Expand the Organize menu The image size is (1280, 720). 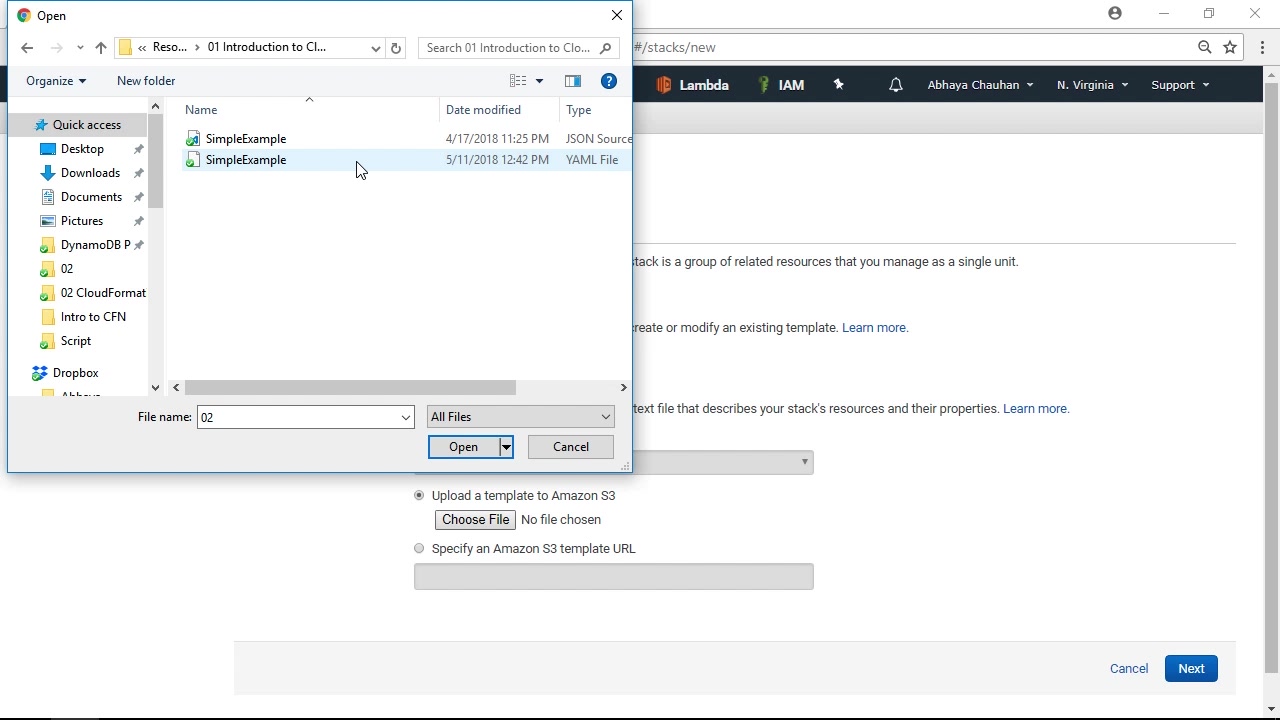pos(56,81)
